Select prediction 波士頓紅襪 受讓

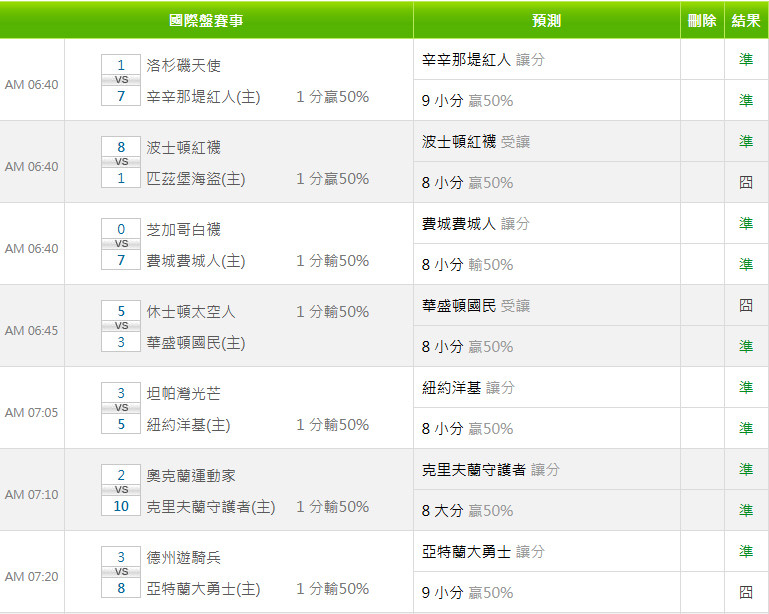point(476,142)
